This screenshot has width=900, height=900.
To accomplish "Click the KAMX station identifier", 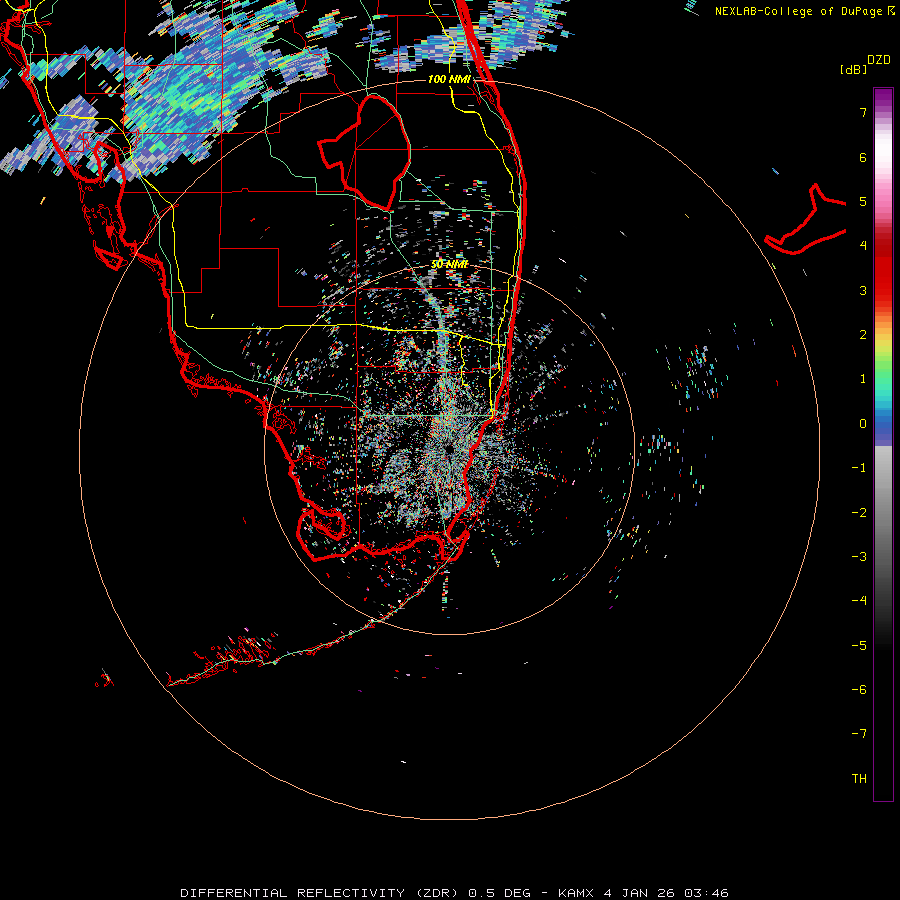I will [575, 893].
